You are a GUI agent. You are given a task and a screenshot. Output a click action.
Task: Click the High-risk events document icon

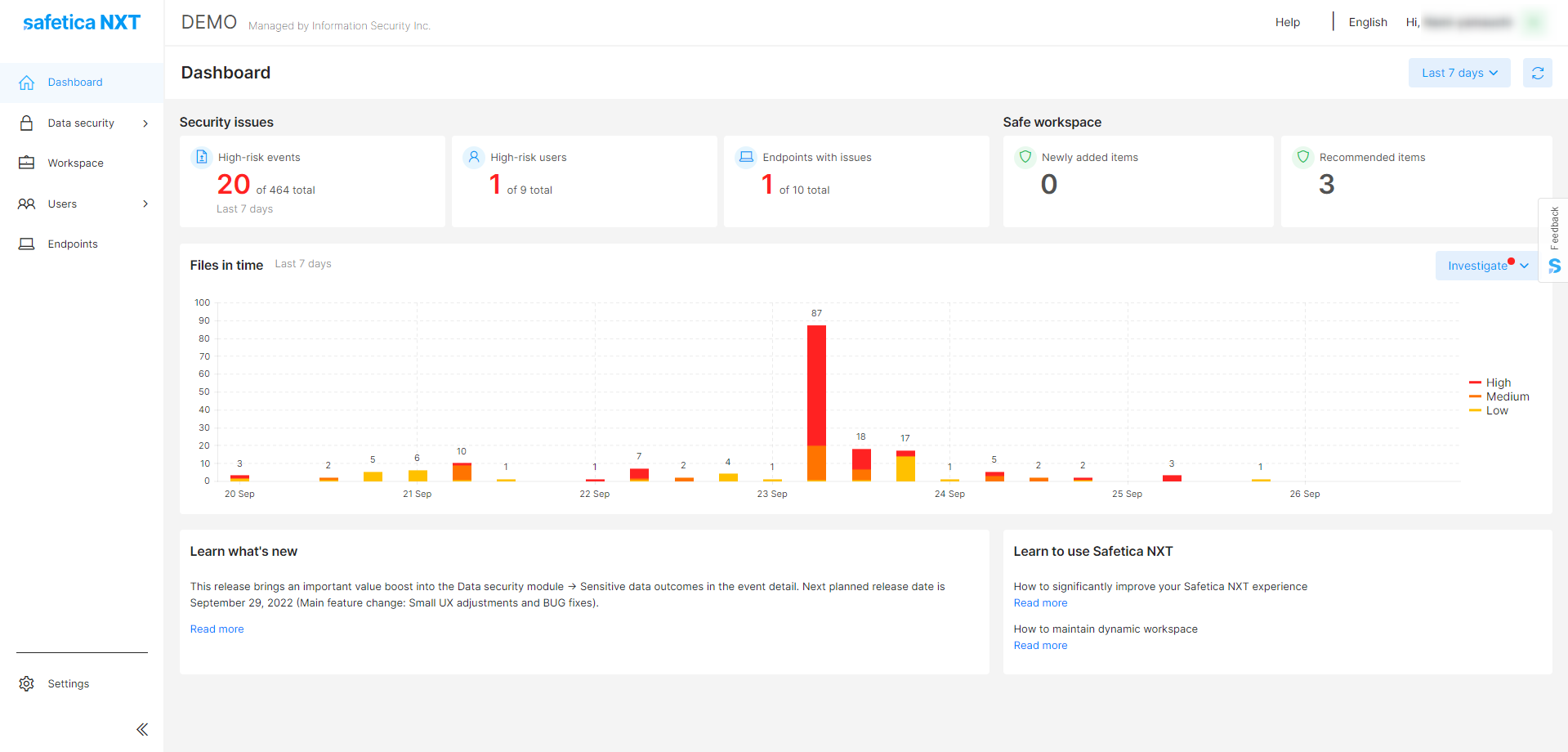[x=202, y=157]
